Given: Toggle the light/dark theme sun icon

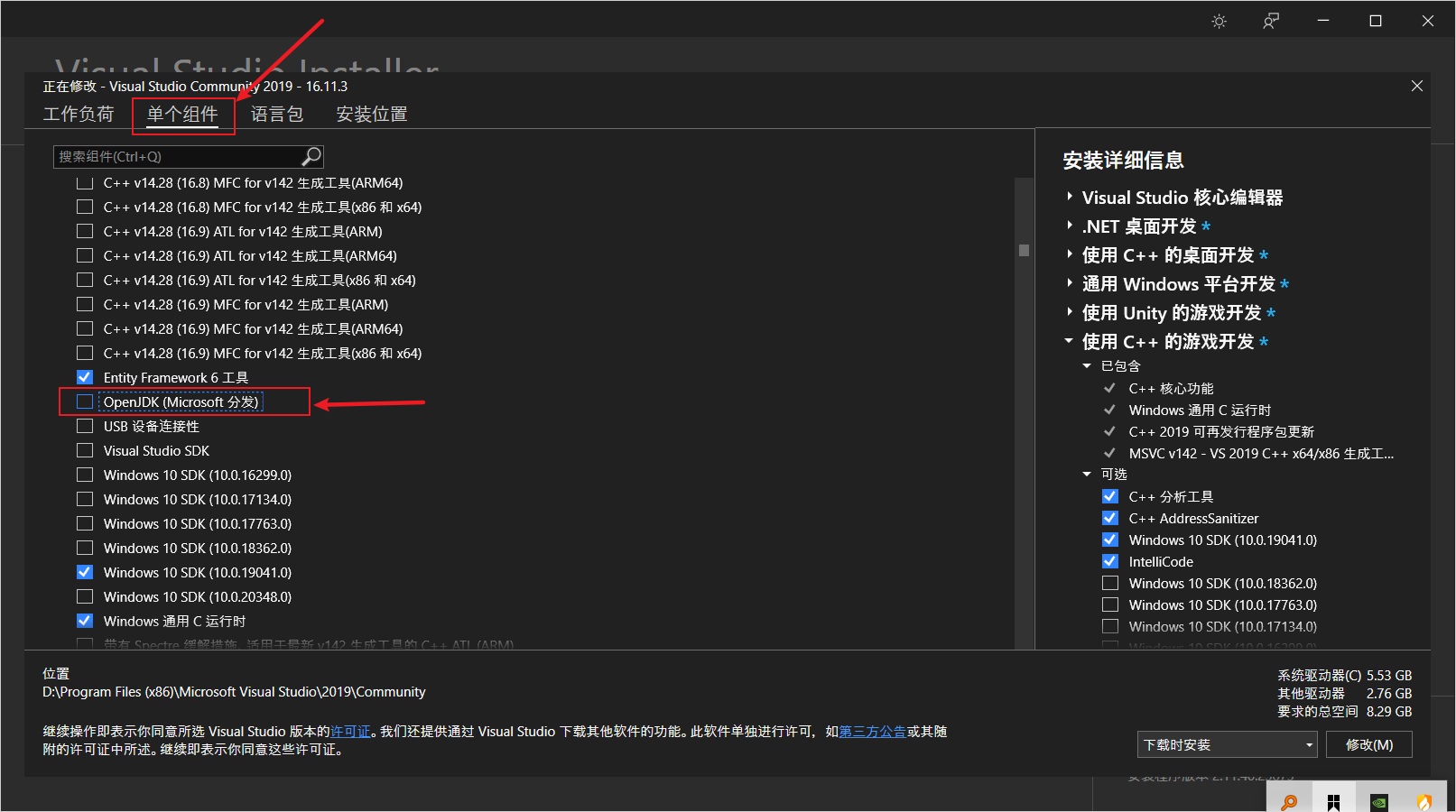Looking at the screenshot, I should [1219, 21].
